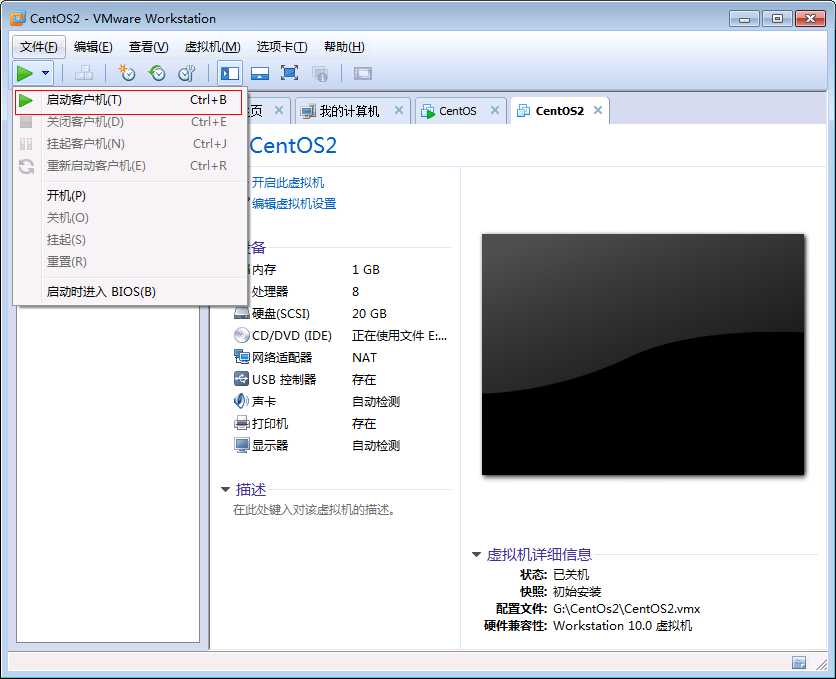Screen dimensions: 836x679
Task: Click the 显示器 monitor icon
Action: [242, 445]
